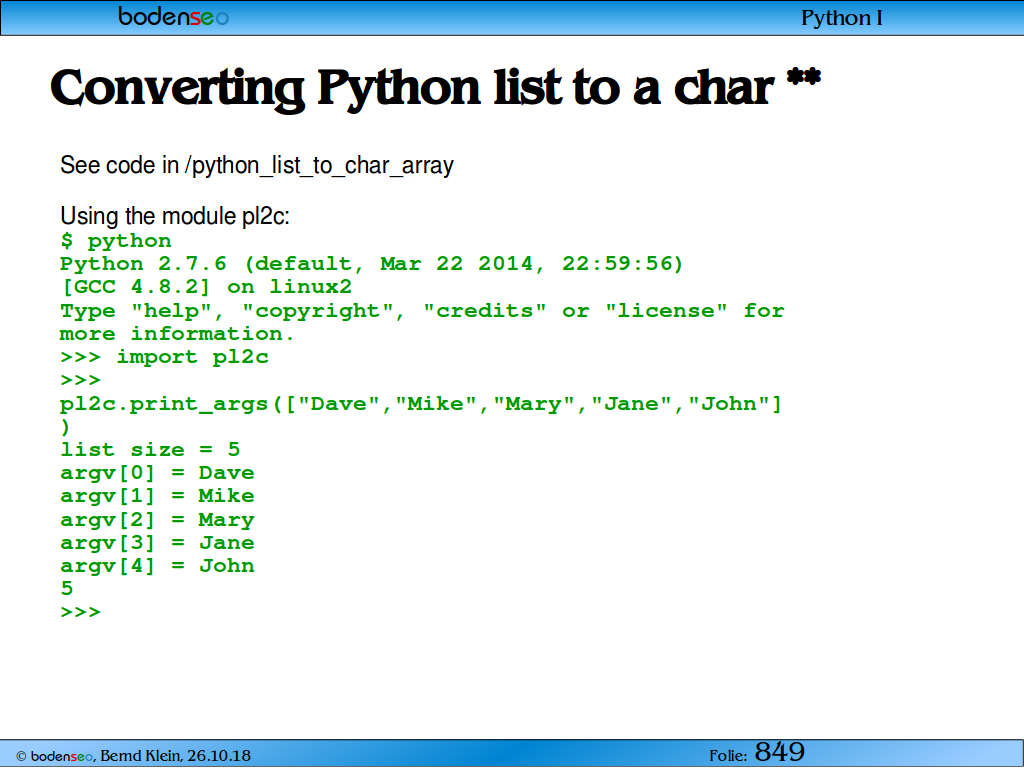Select the 'argv[0] = Dave' output line
Image resolution: width=1024 pixels, height=768 pixels.
(x=157, y=473)
